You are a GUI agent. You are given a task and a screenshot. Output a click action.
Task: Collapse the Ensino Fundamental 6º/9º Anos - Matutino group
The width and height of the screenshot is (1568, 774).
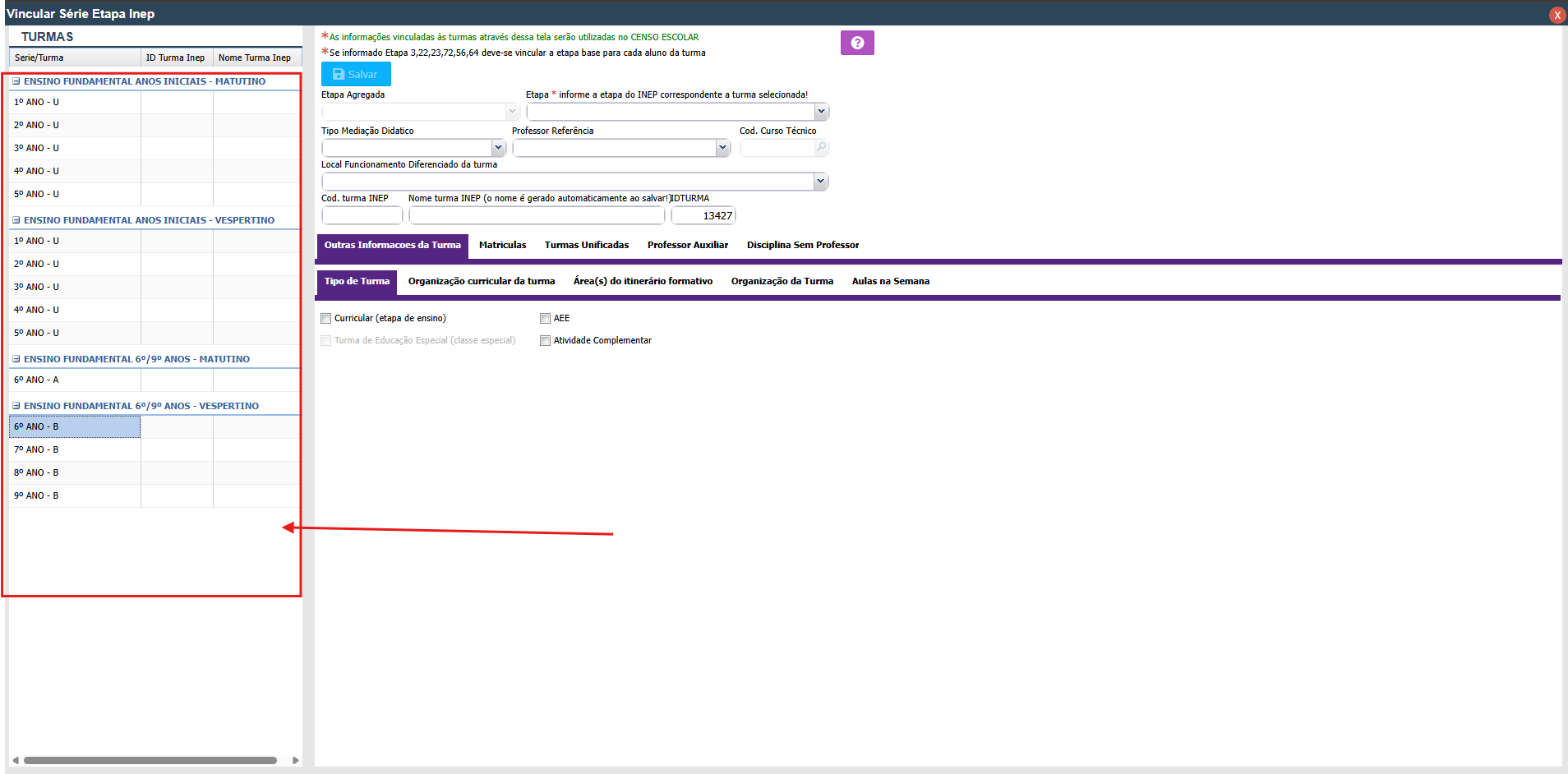click(x=16, y=359)
